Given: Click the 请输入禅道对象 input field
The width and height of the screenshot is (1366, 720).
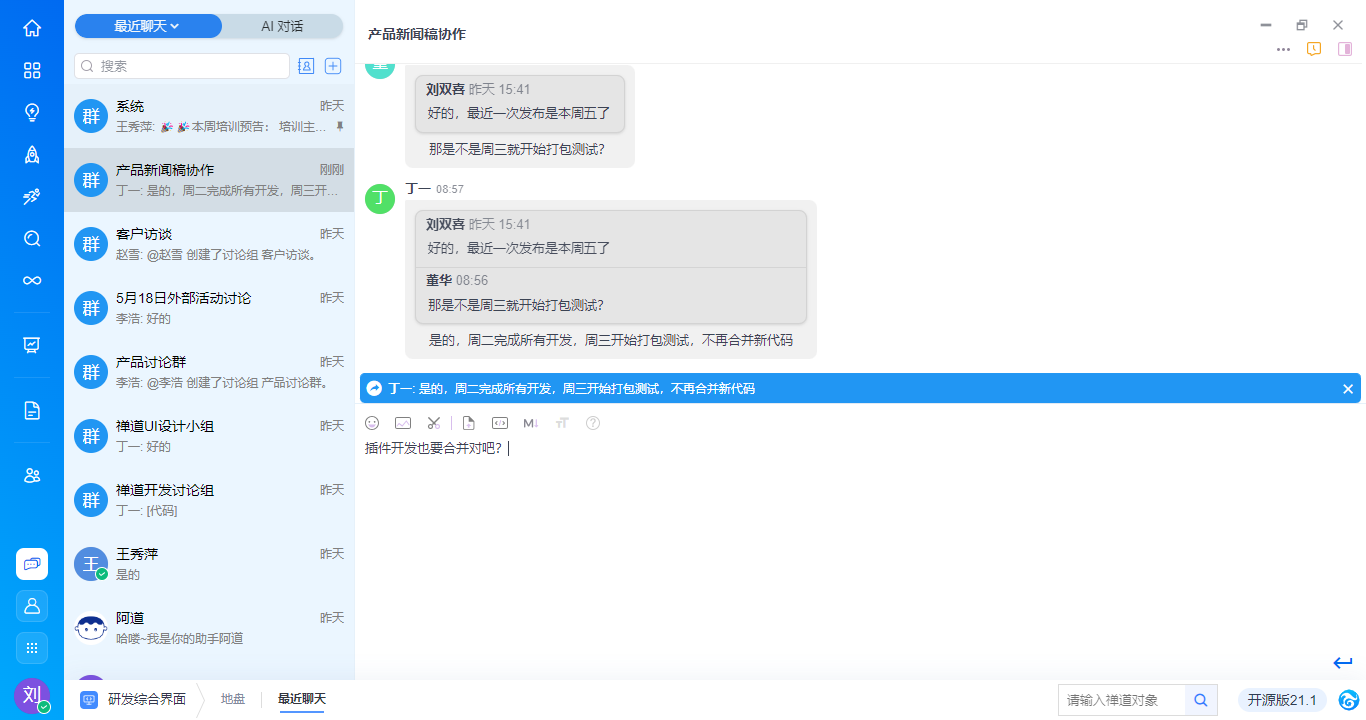Looking at the screenshot, I should click(1122, 700).
